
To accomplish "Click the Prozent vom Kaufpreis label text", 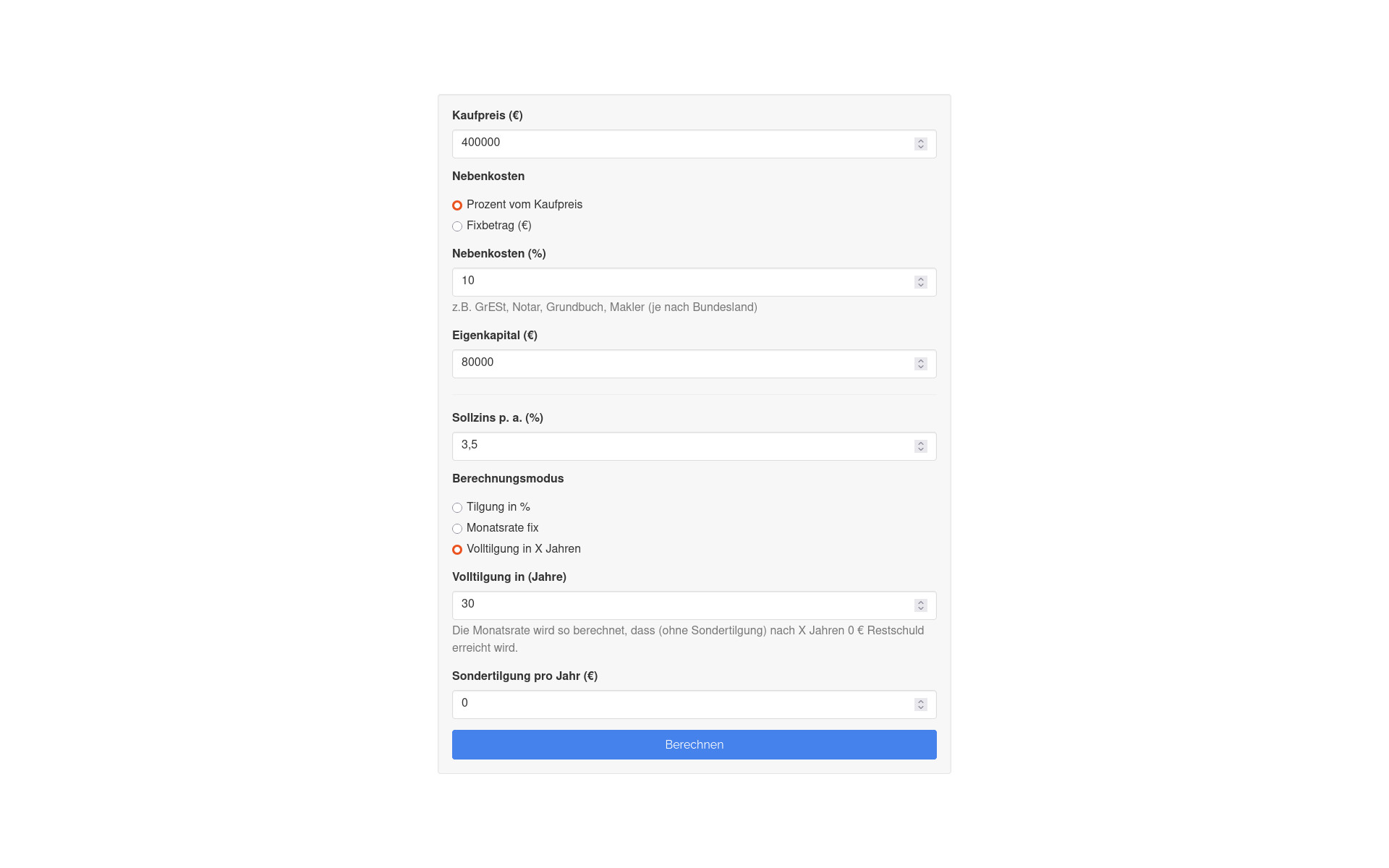I will coord(524,205).
